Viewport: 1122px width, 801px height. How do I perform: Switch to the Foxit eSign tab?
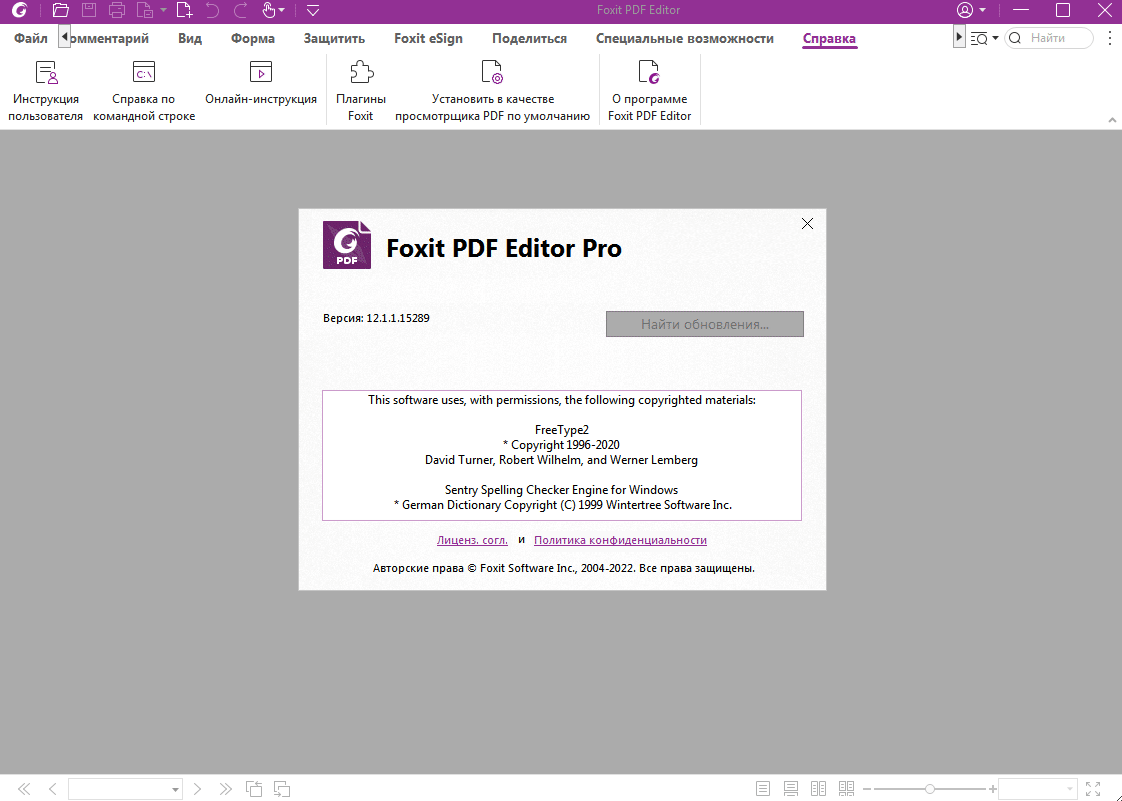429,39
